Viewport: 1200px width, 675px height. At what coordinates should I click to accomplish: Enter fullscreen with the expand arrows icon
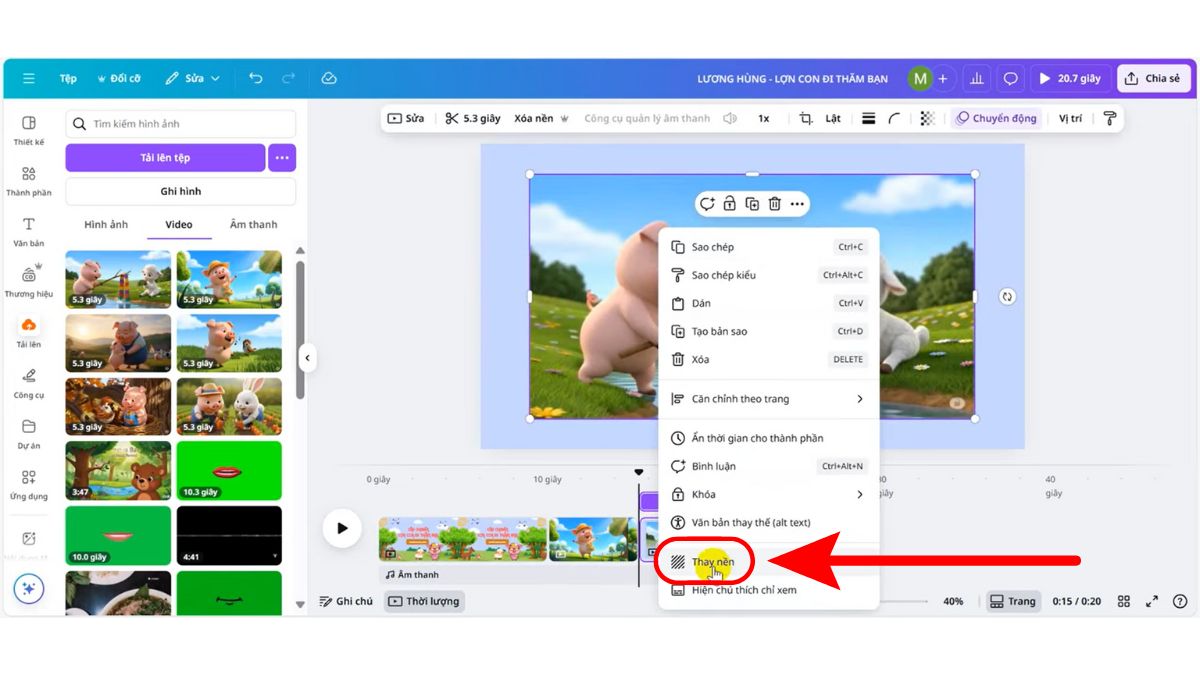coord(1152,601)
